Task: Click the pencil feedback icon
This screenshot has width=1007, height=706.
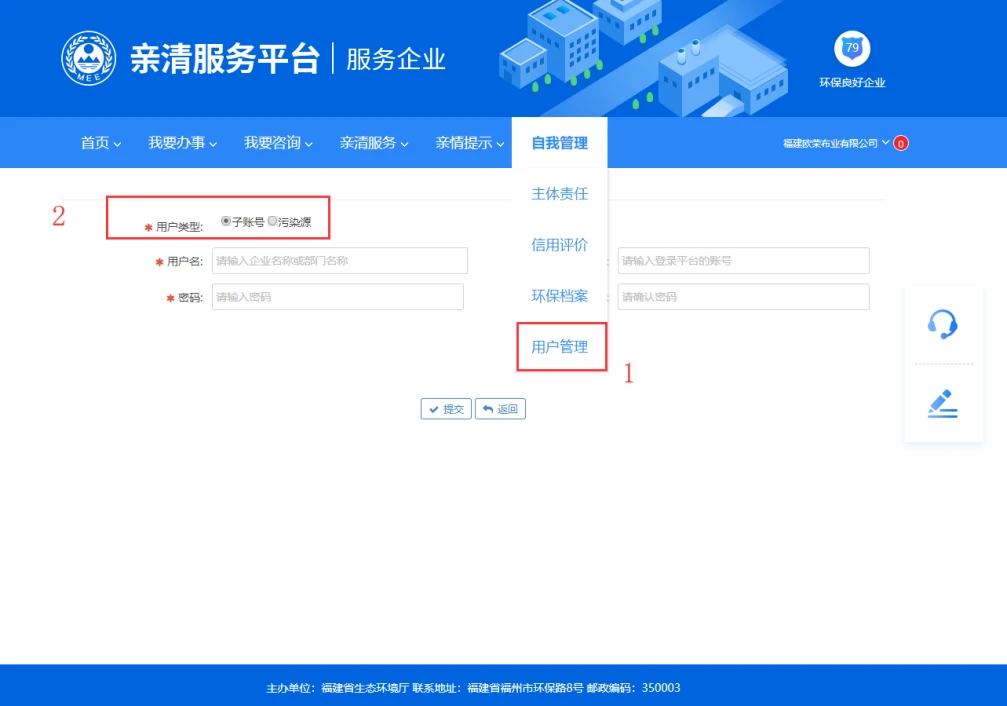Action: click(x=942, y=402)
